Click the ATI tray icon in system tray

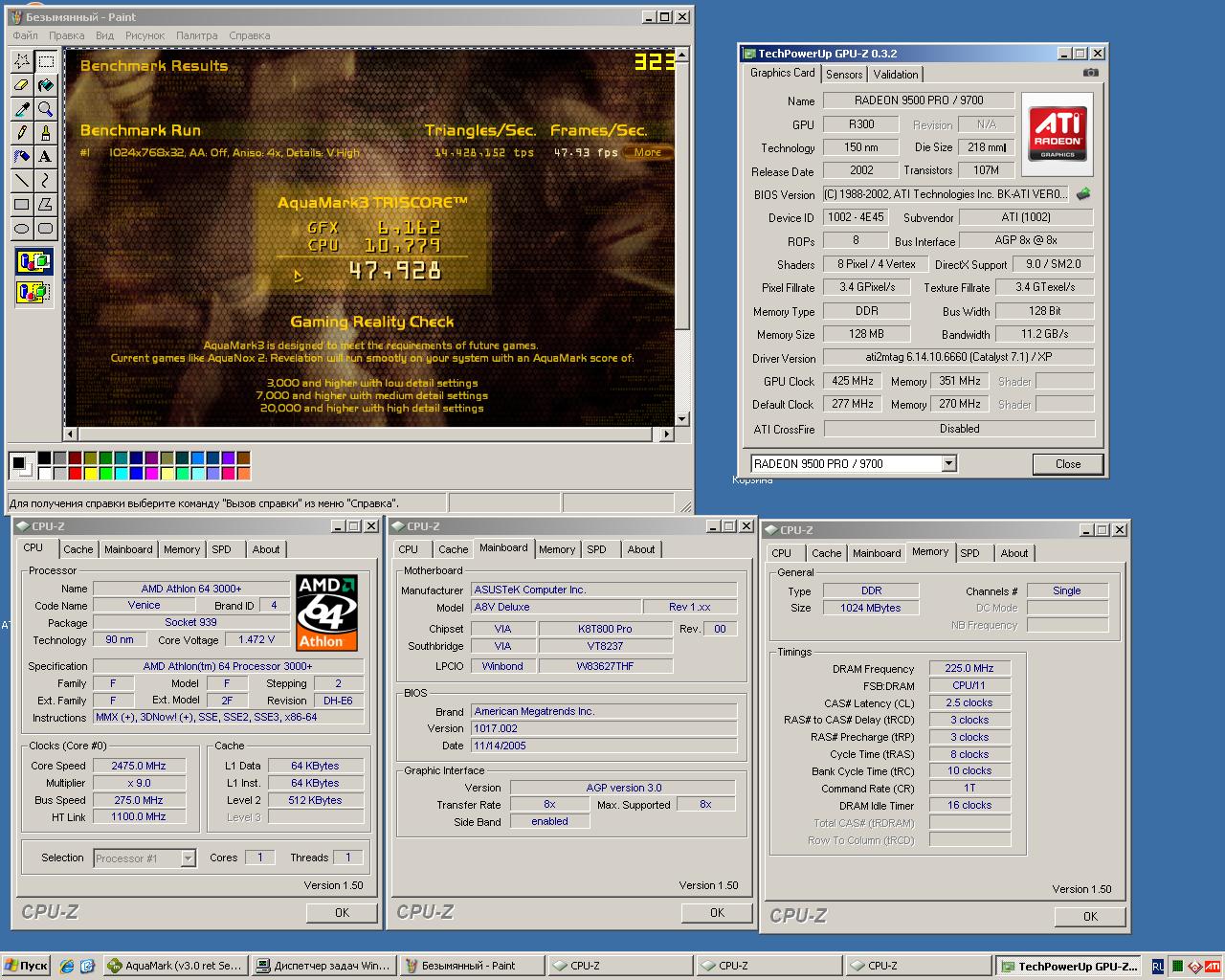(x=1214, y=966)
